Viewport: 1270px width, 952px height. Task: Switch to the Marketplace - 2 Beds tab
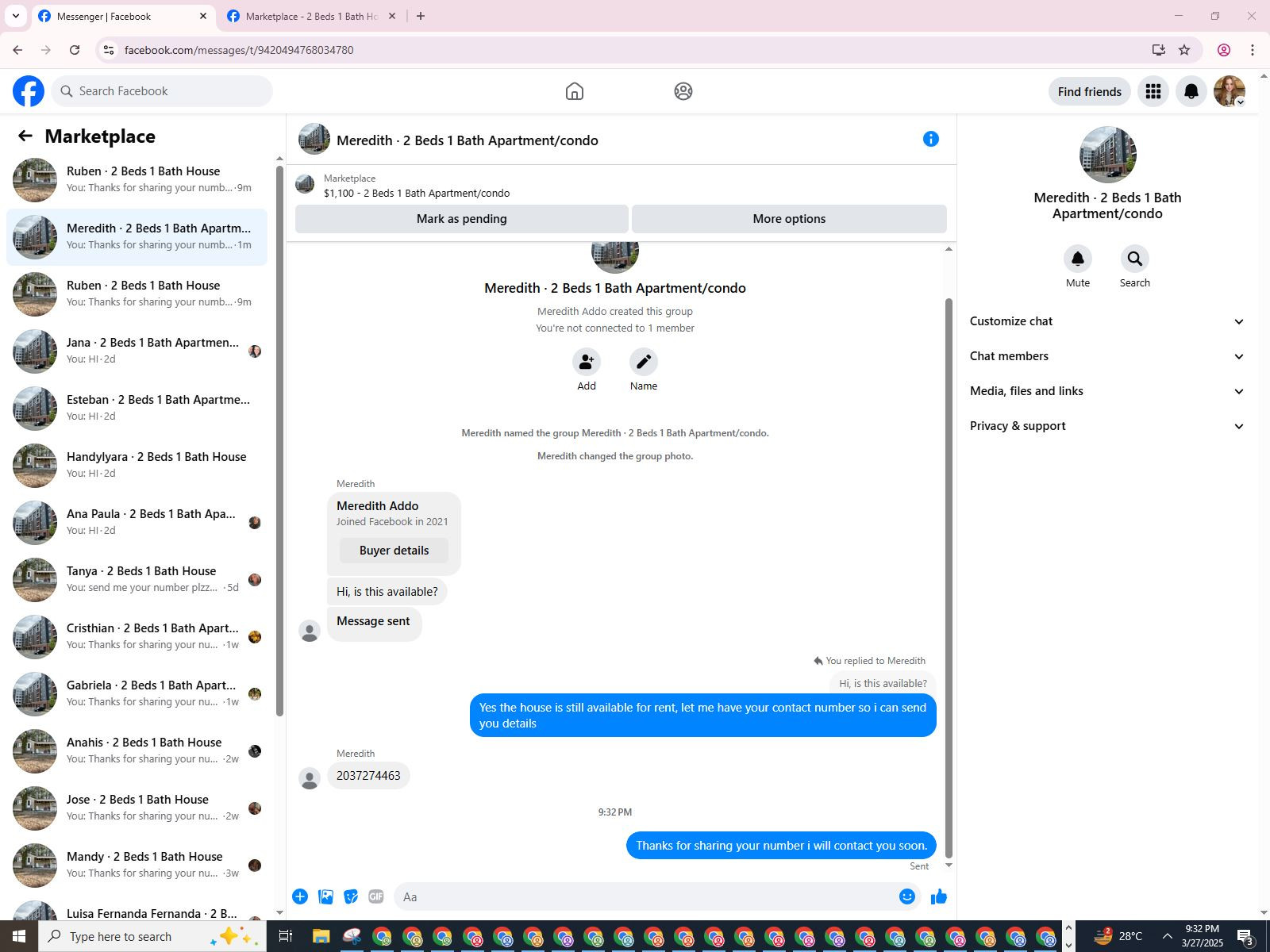[312, 16]
